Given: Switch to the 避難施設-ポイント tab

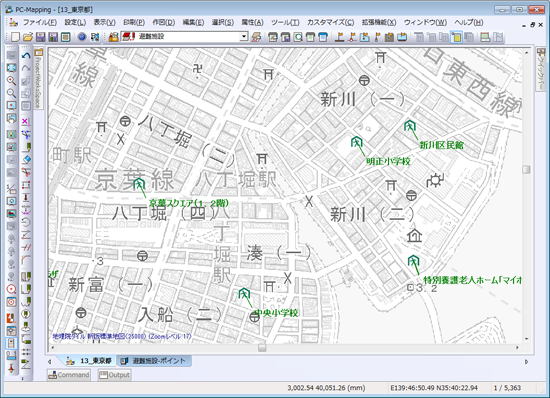Looking at the screenshot, I should click(x=154, y=361).
